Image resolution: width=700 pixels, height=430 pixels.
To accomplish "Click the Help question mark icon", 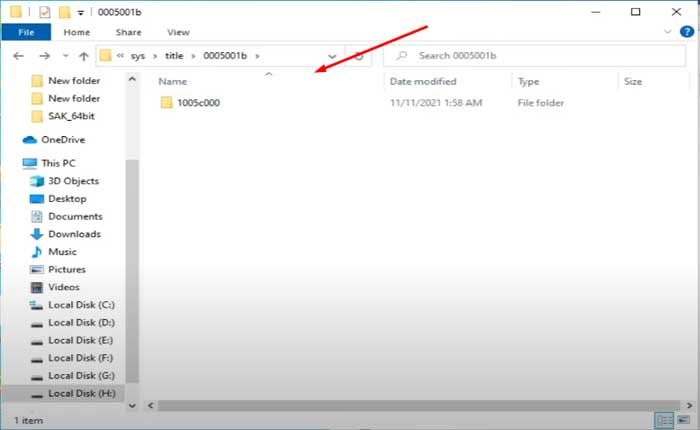I will click(x=687, y=32).
